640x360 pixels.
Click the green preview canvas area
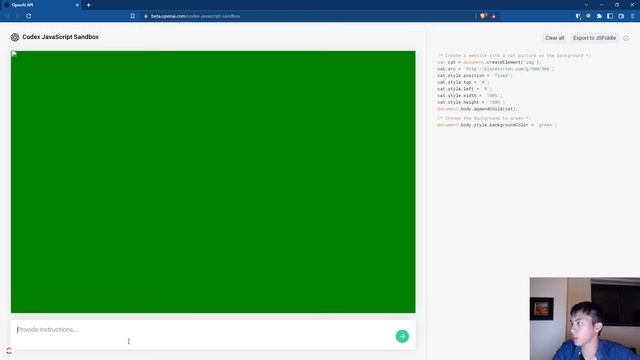[x=213, y=182]
